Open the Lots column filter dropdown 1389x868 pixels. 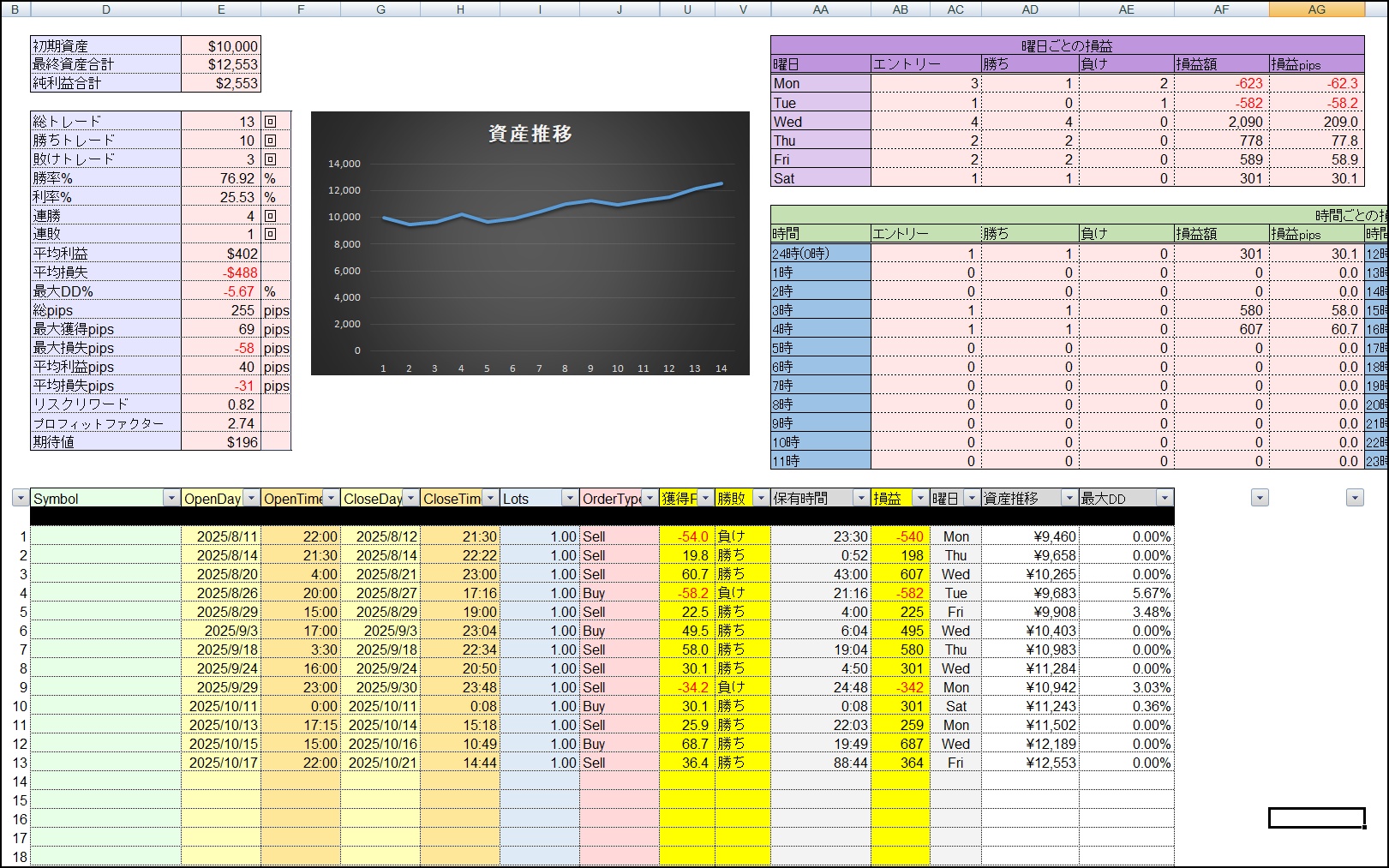click(x=570, y=499)
